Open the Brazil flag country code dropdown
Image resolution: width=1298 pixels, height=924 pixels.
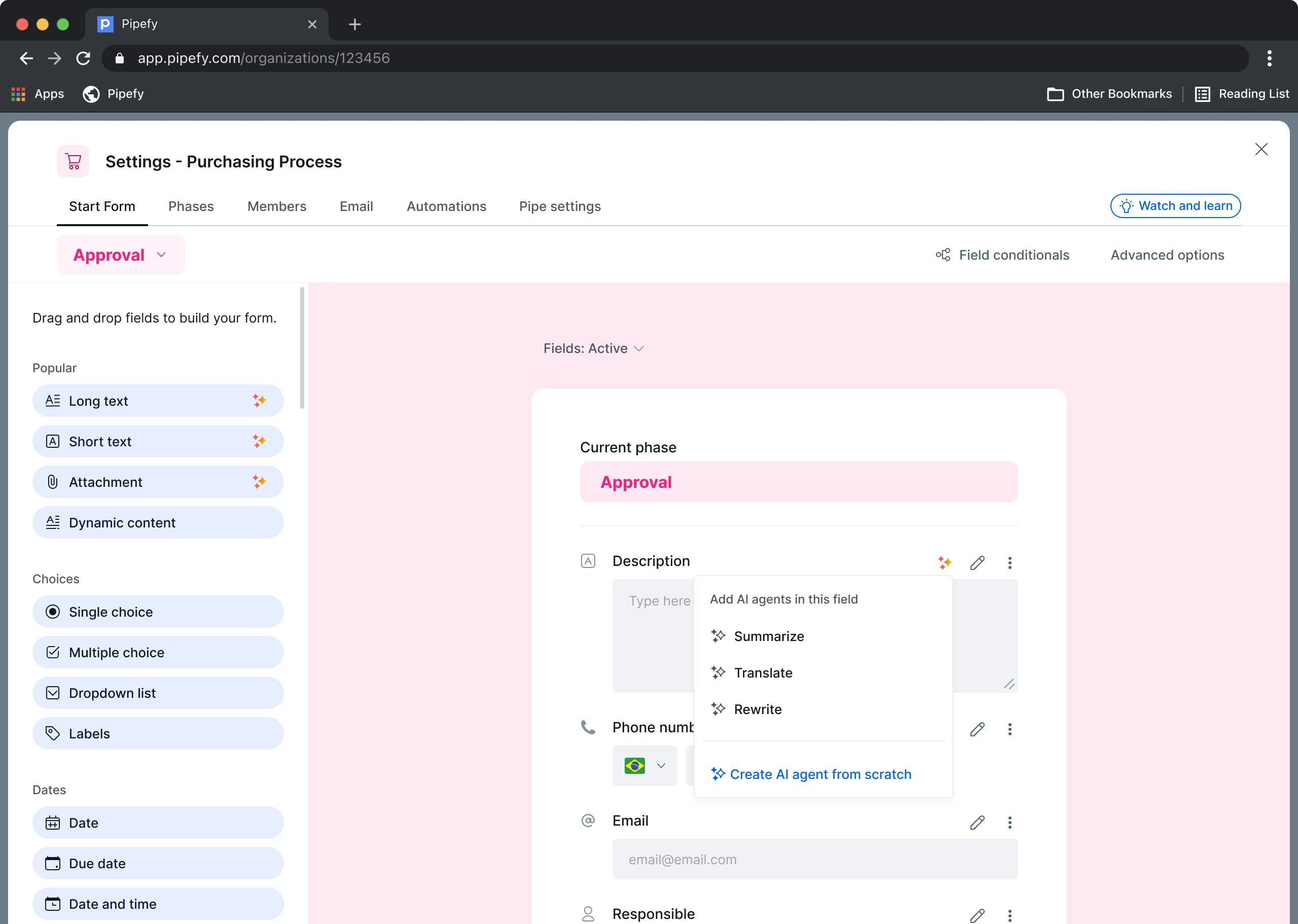[644, 765]
